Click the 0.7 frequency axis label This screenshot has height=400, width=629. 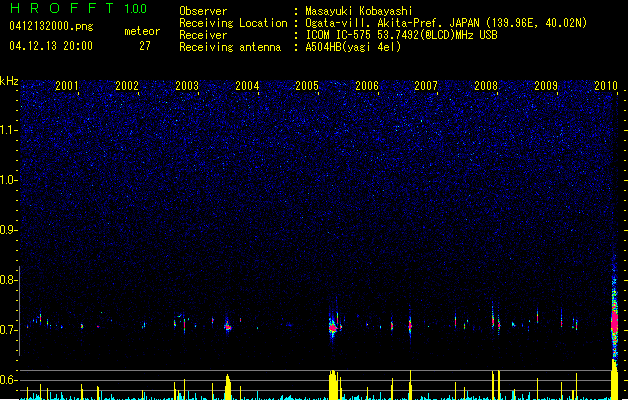(x=8, y=330)
